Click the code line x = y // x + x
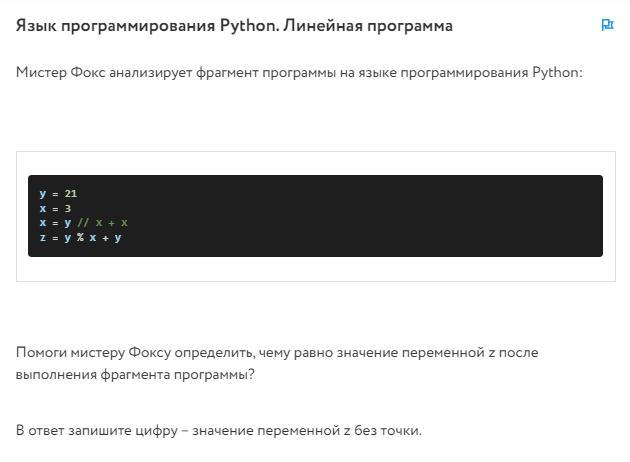Viewport: 630px width, 462px height. tap(84, 223)
